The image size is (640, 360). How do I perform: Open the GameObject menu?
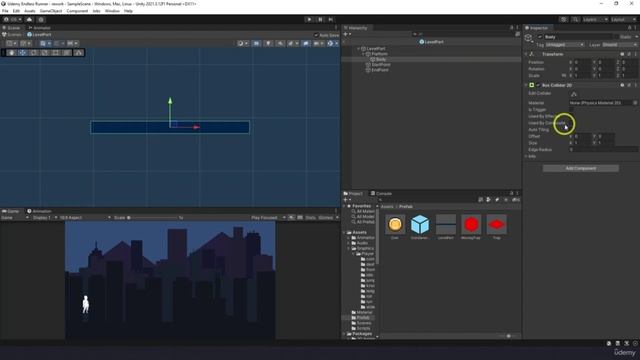tap(51, 11)
